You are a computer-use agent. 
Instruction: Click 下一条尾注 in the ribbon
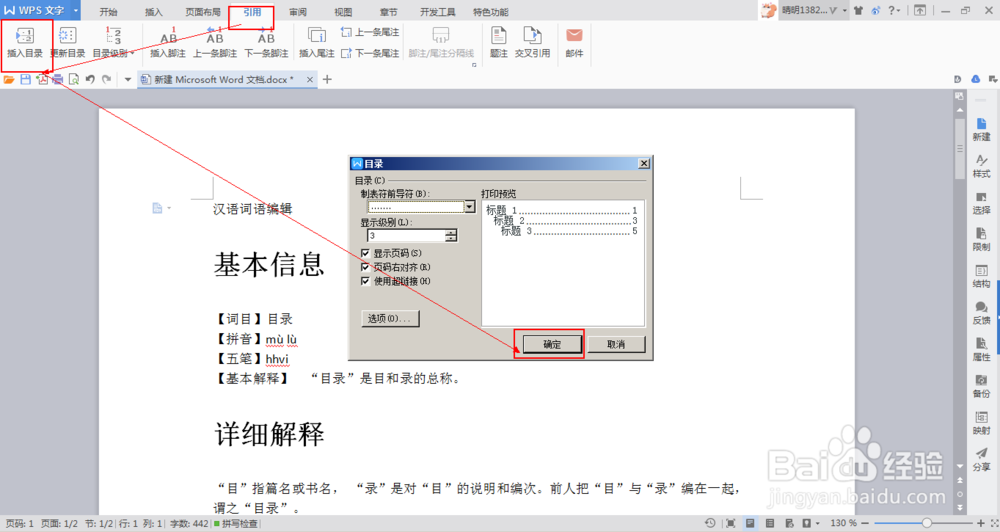pyautogui.click(x=371, y=53)
